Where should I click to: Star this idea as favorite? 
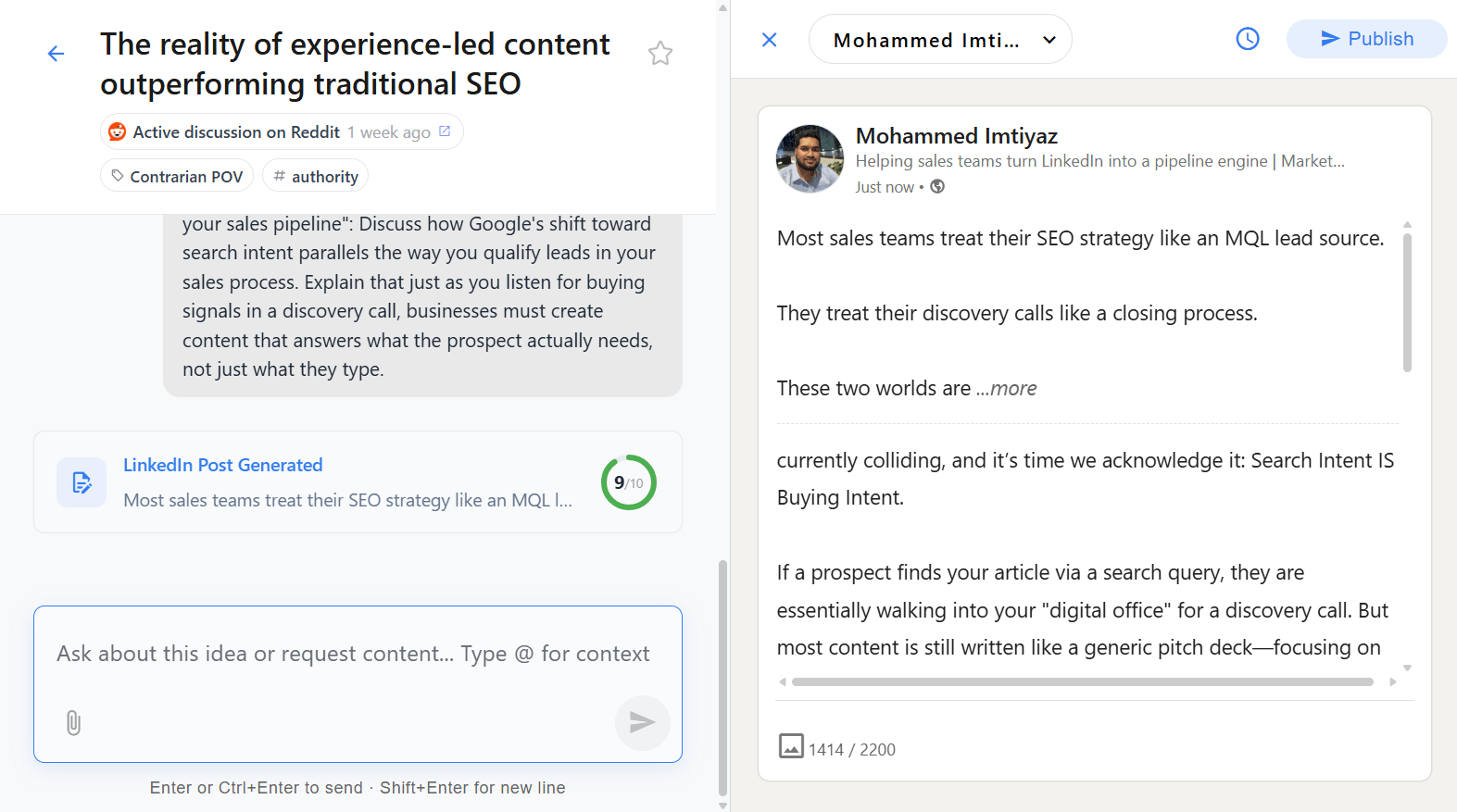pos(660,54)
